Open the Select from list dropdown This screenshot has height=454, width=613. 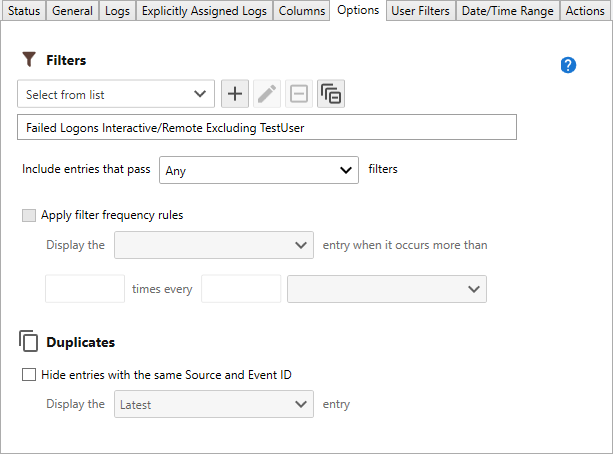(x=115, y=95)
